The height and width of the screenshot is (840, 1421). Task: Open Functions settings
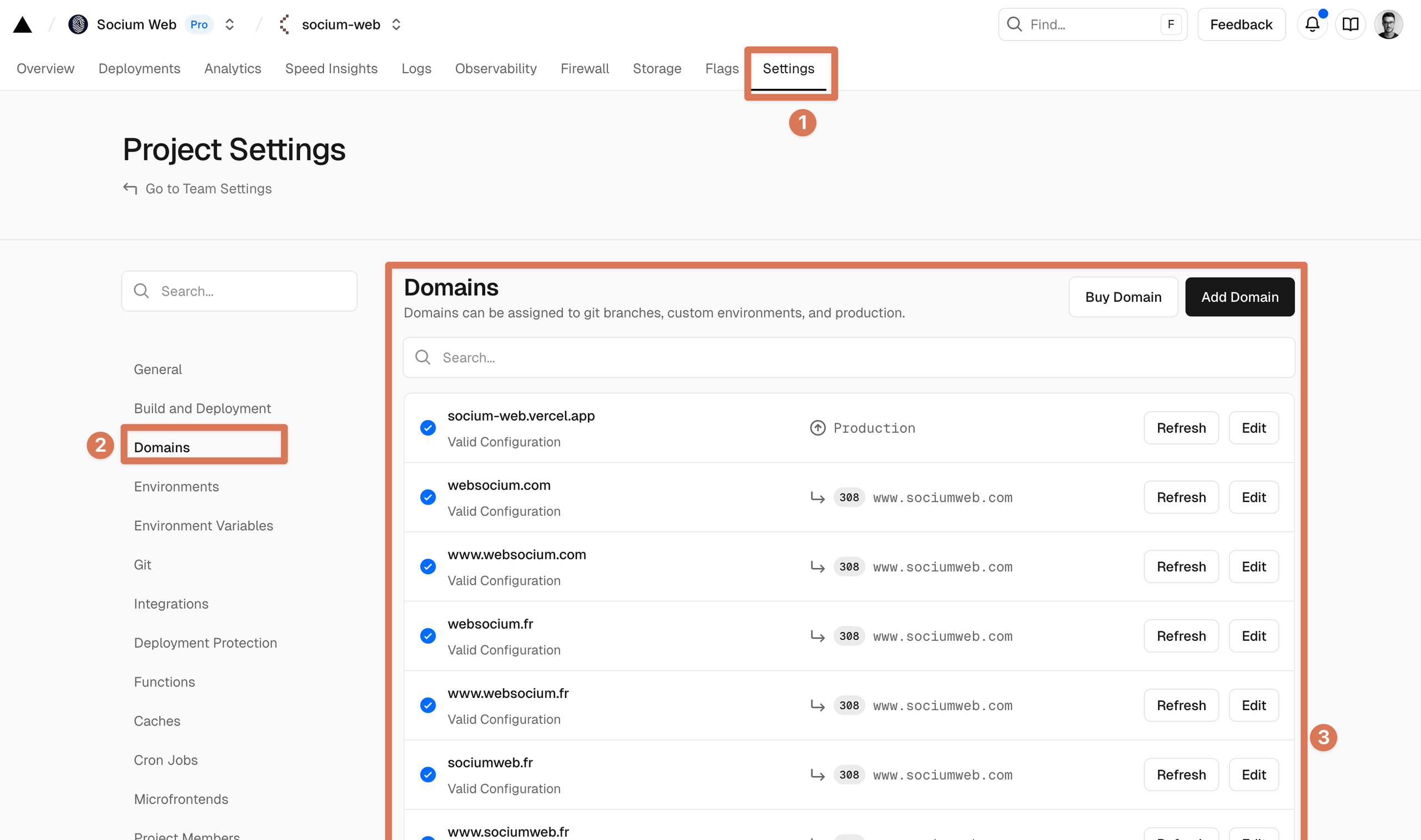(x=164, y=682)
